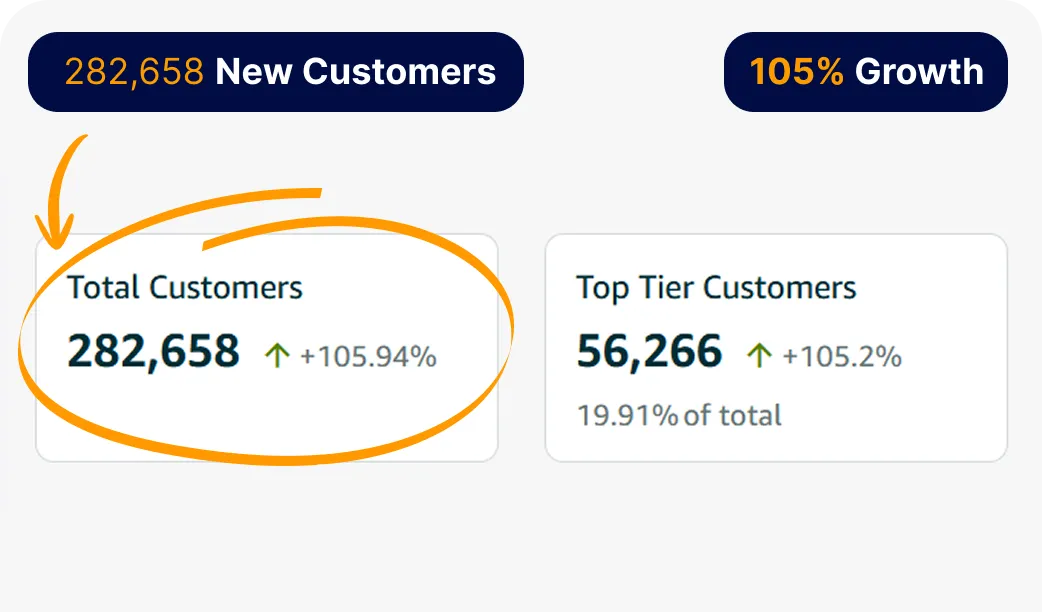Click the orange hand-drawn arrow pointing down
Viewport: 1042px width, 612px height.
[x=60, y=191]
